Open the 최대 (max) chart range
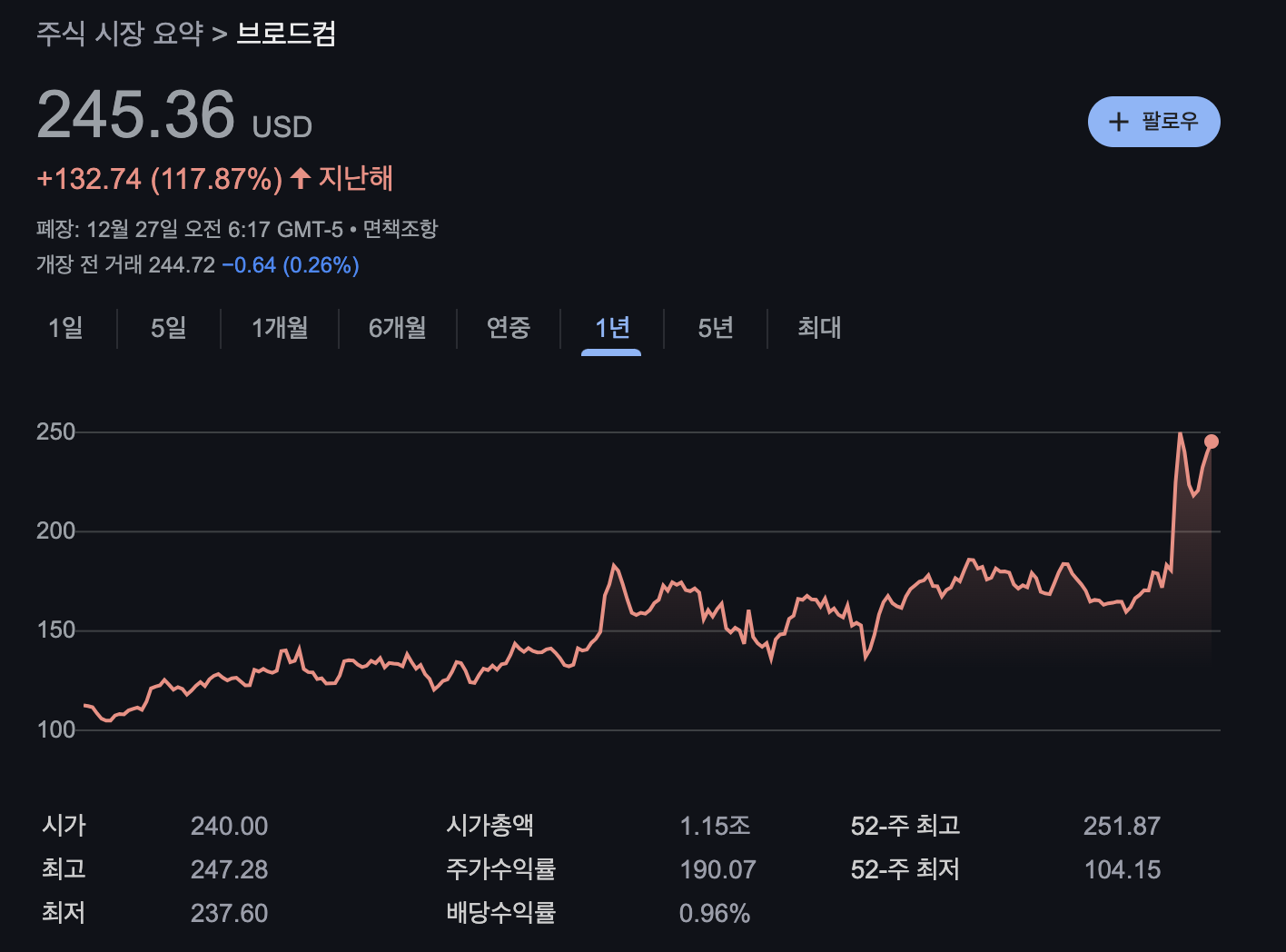Viewport: 1286px width, 952px height. coord(820,329)
